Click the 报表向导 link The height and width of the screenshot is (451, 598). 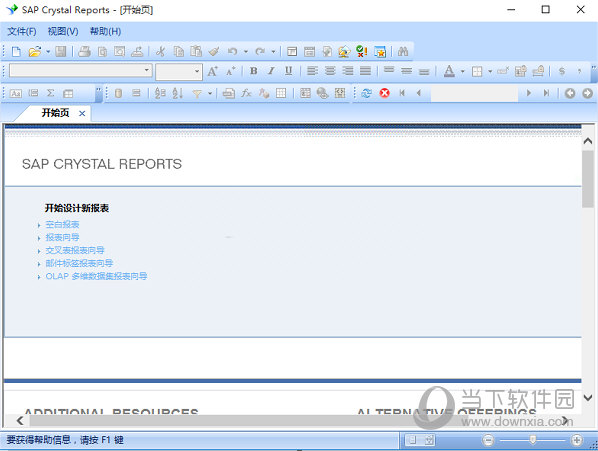pyautogui.click(x=63, y=238)
